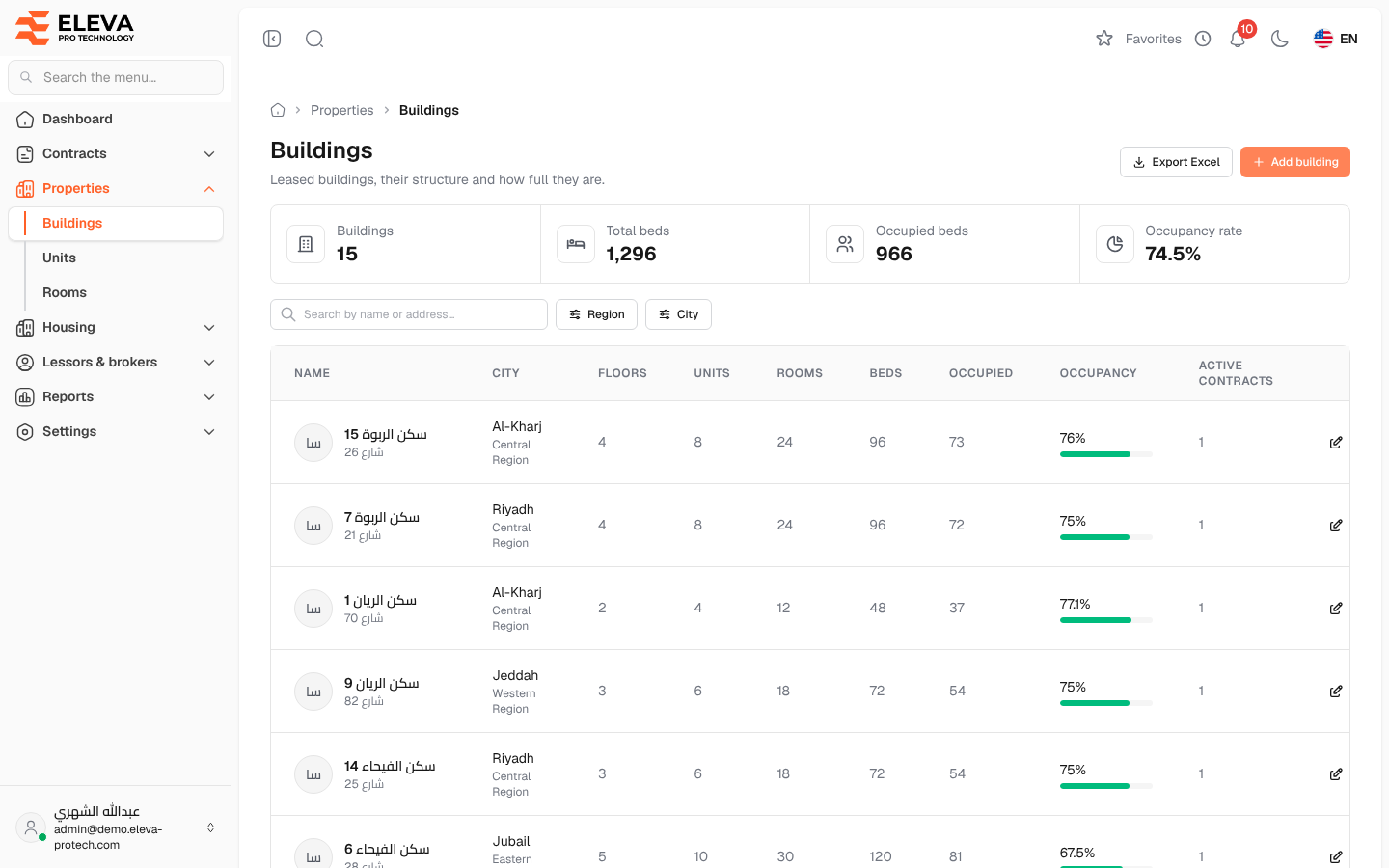Collapse the Properties menu
Screen dimensions: 1389x868
point(116,189)
